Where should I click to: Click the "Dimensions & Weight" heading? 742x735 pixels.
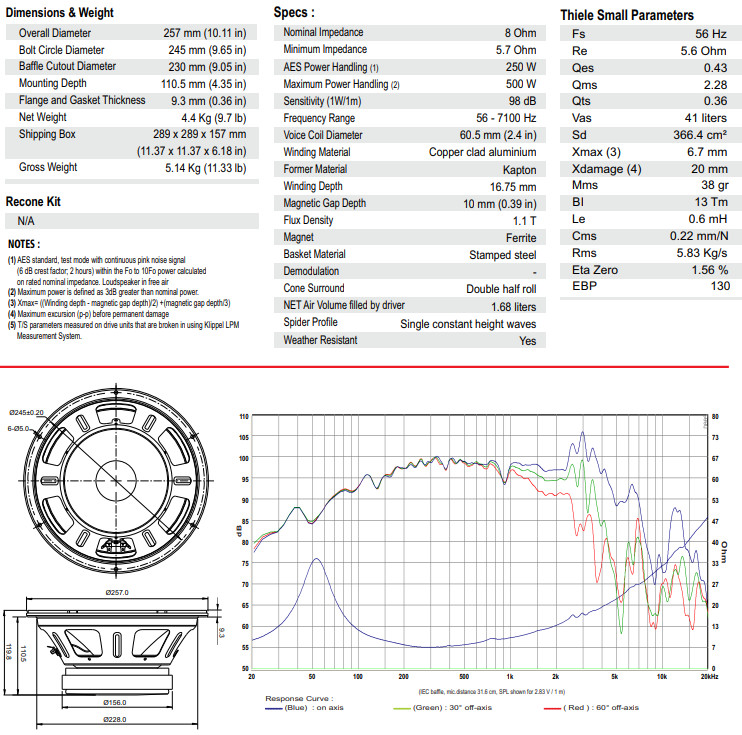click(60, 13)
